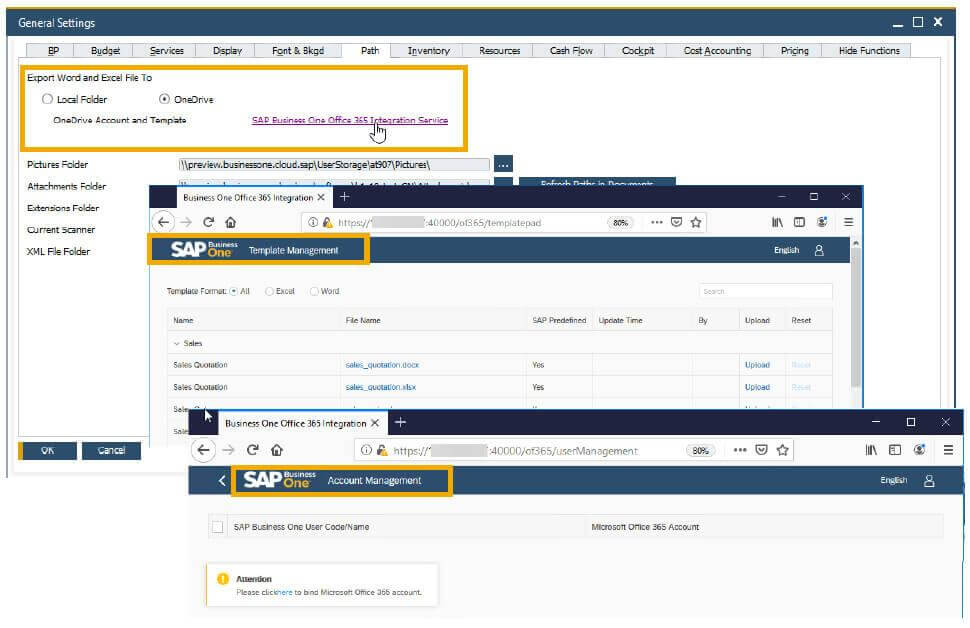Switch to the Inventory tab
The height and width of the screenshot is (628, 970).
[429, 50]
